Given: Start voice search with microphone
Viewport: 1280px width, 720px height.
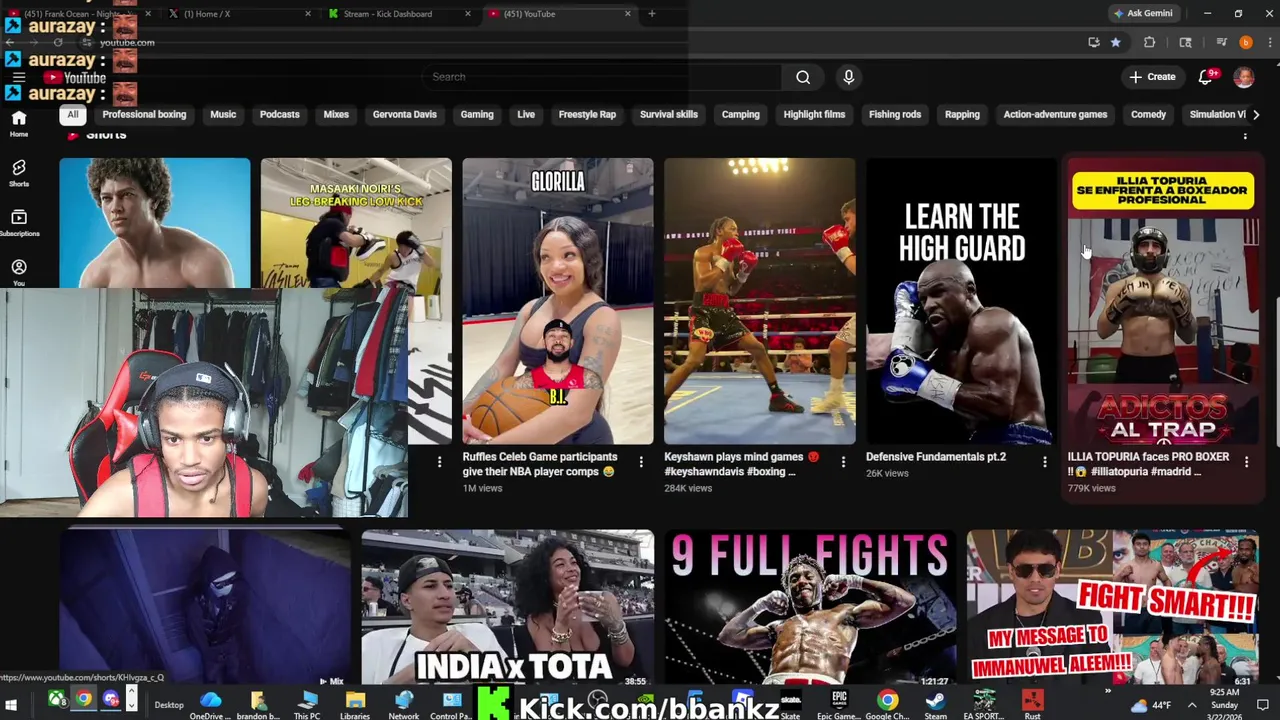Looking at the screenshot, I should [848, 77].
